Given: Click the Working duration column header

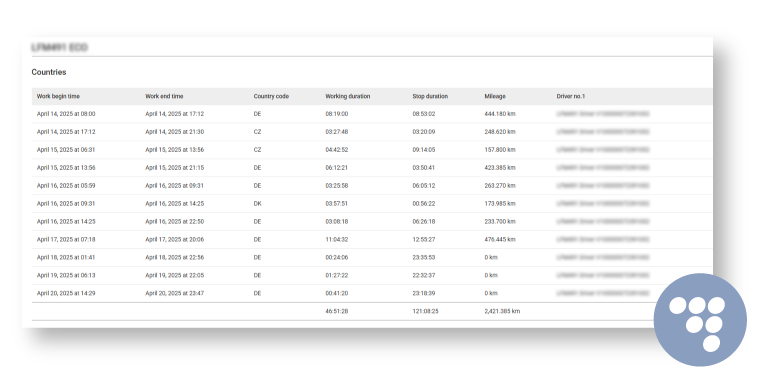Looking at the screenshot, I should pyautogui.click(x=348, y=97).
